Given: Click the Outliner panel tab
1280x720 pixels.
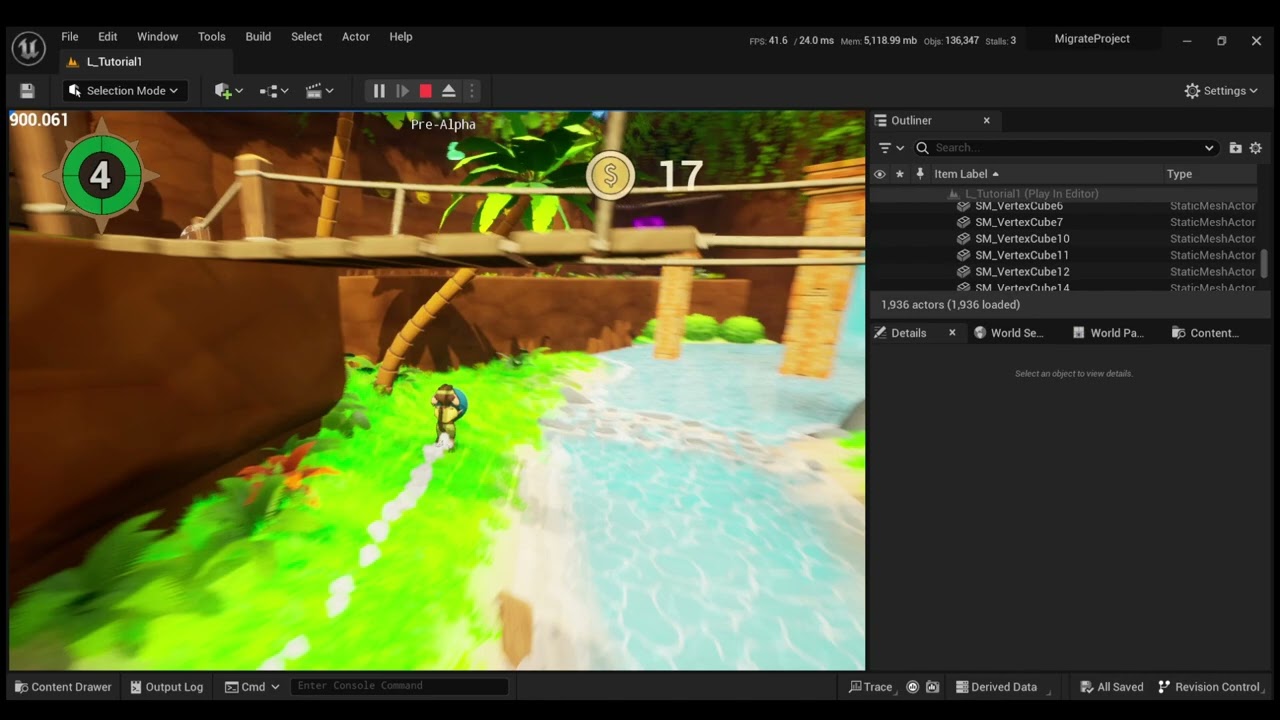Looking at the screenshot, I should tap(912, 120).
